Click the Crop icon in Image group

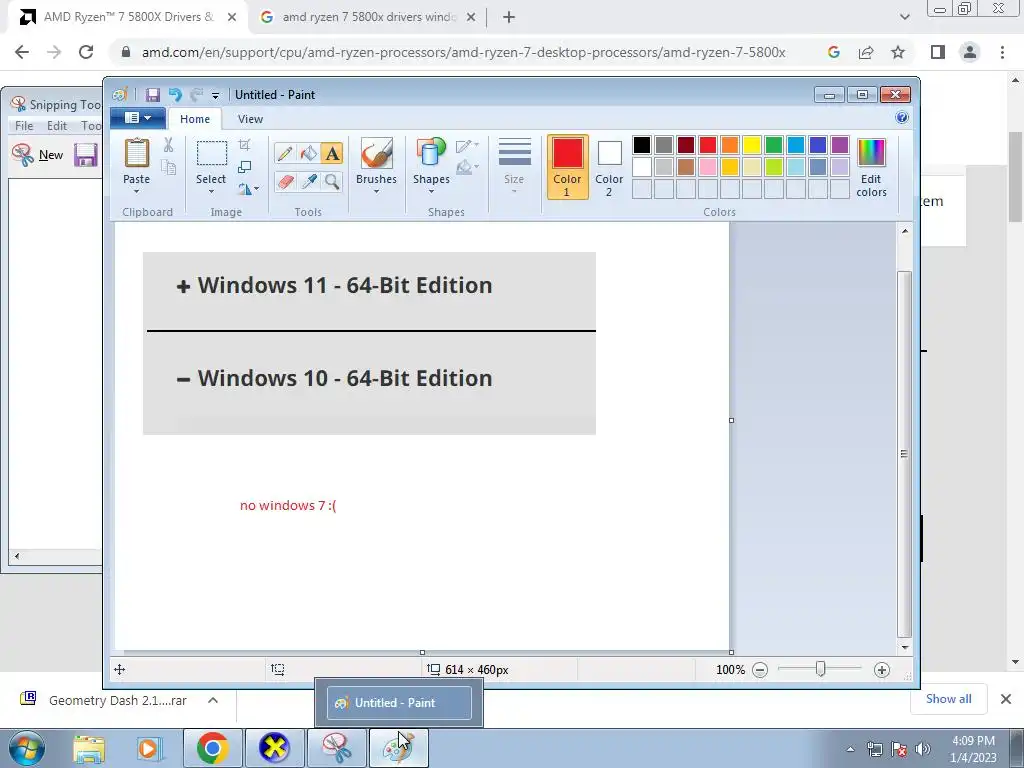click(x=245, y=145)
